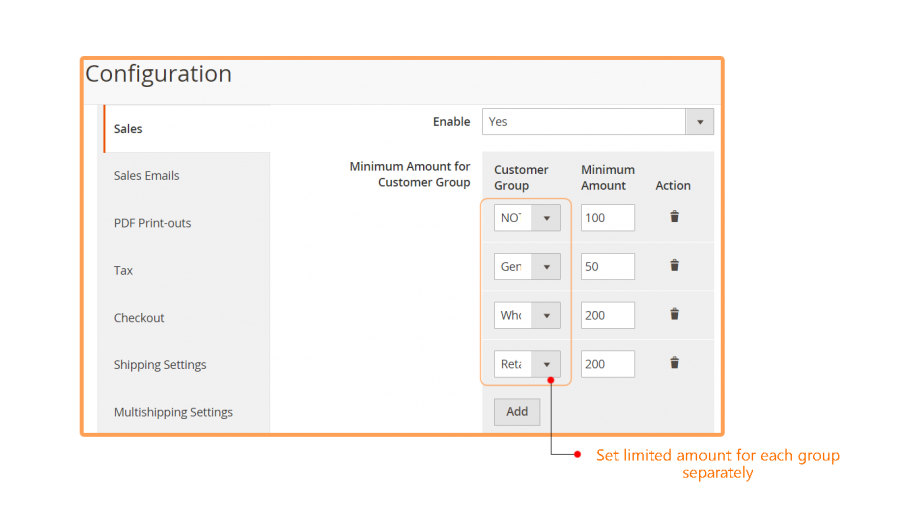This screenshot has height=506, width=900.
Task: Open Shipping Settings section
Action: (160, 365)
